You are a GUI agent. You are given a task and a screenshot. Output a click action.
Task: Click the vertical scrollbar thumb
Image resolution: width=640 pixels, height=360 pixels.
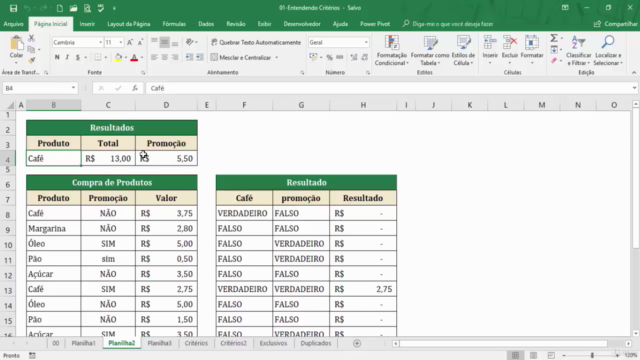(x=636, y=179)
